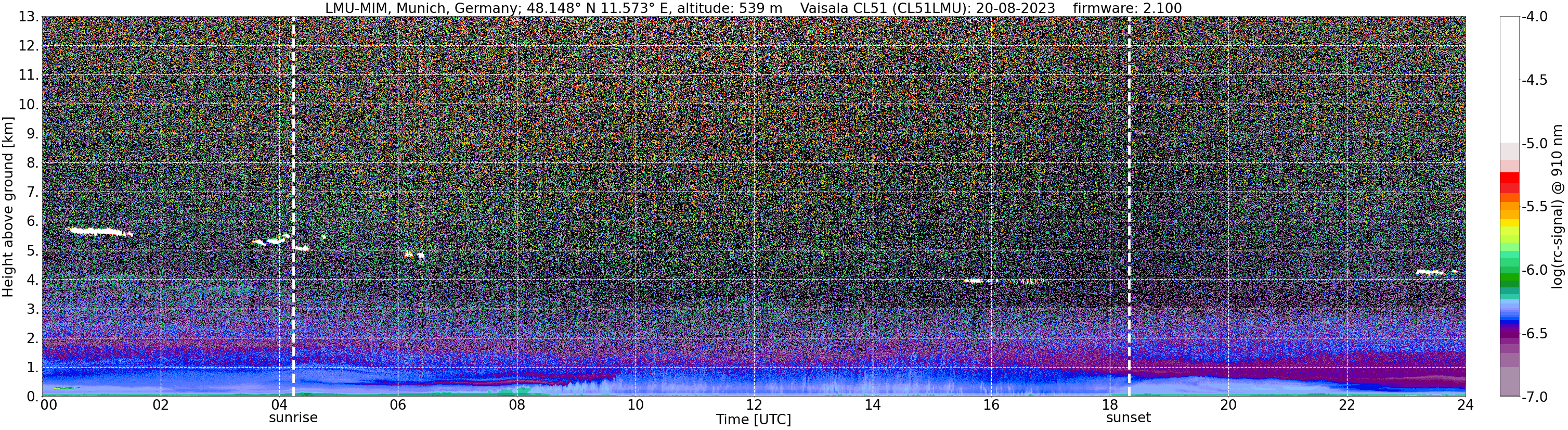Click the time axis tick "14"
1568x430 pixels.
click(873, 405)
